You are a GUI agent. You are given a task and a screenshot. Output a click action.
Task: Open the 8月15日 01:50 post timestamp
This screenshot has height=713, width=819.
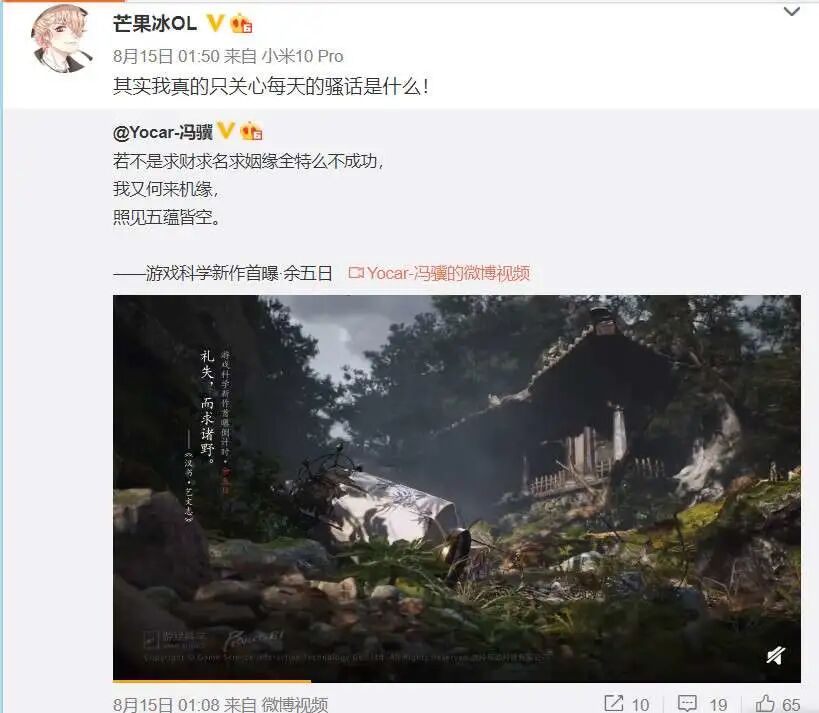click(x=166, y=56)
